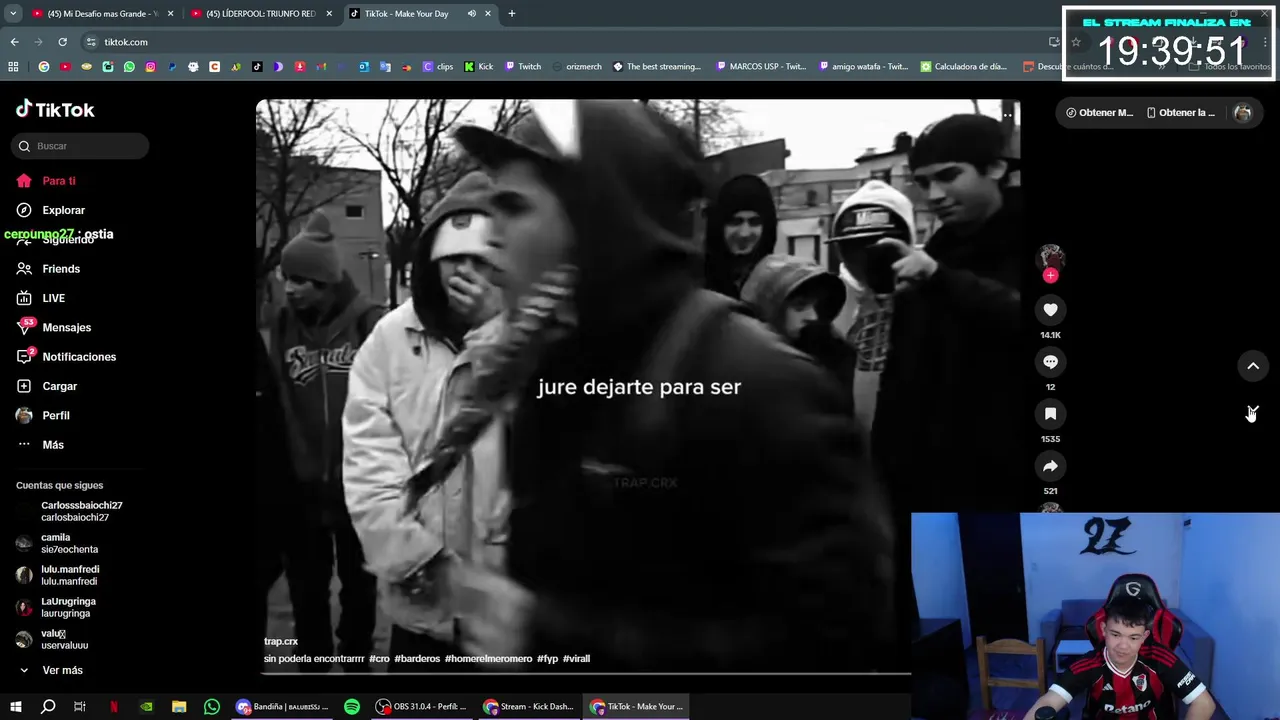Open the YouTube bookmark

65,67
